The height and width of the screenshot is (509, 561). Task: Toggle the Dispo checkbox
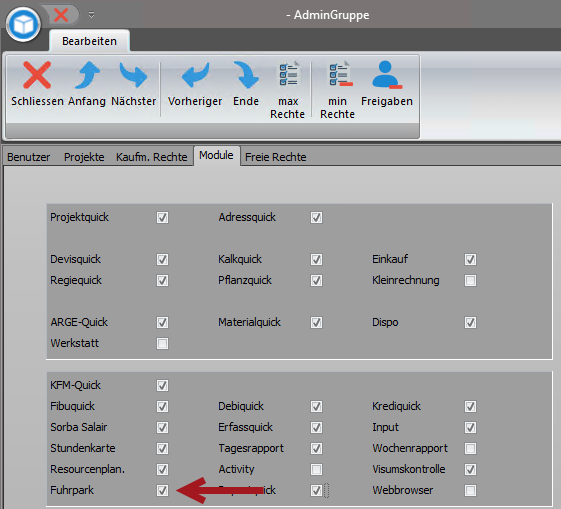coord(470,323)
